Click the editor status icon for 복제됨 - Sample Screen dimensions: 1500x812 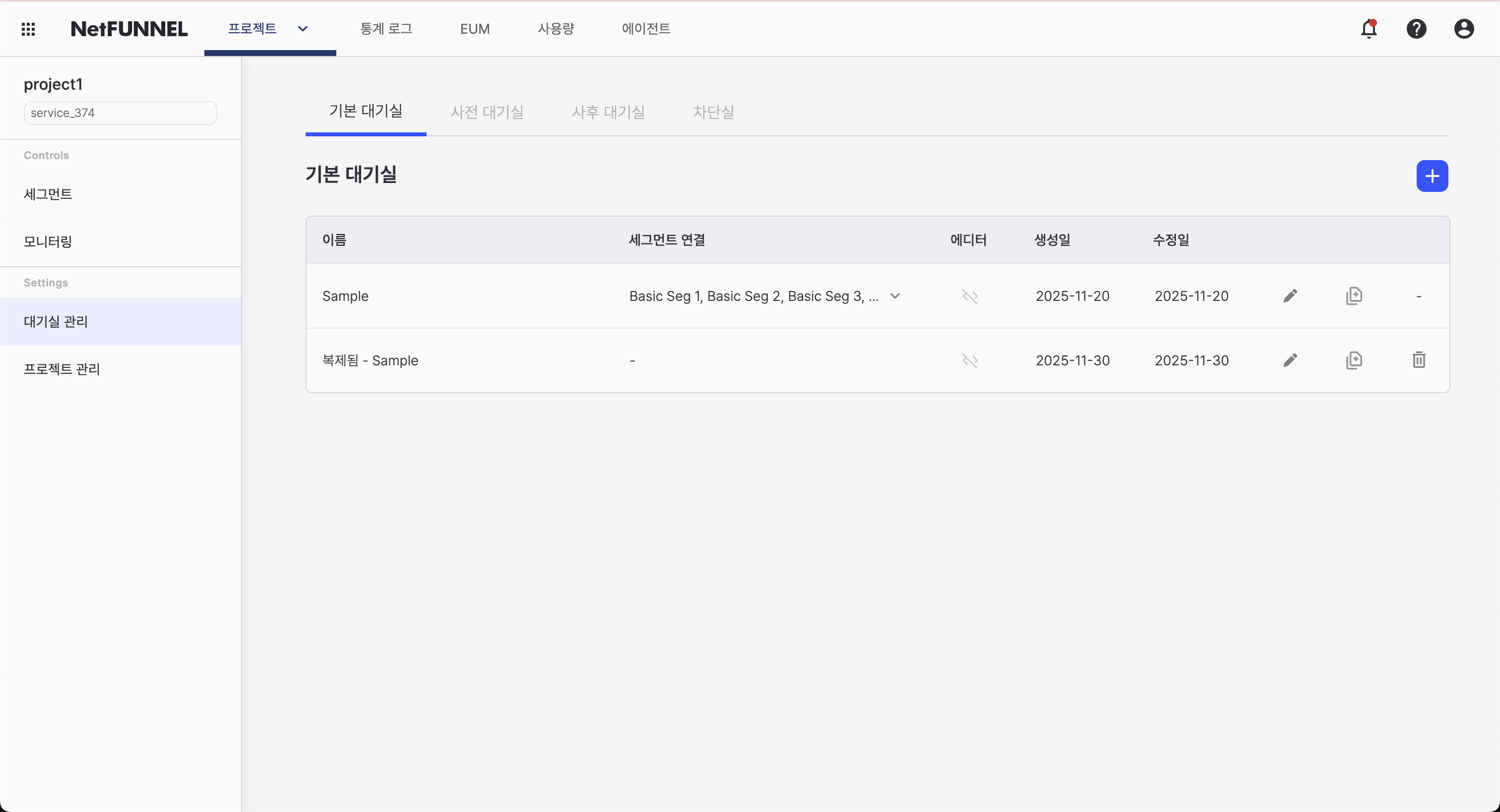click(x=970, y=360)
